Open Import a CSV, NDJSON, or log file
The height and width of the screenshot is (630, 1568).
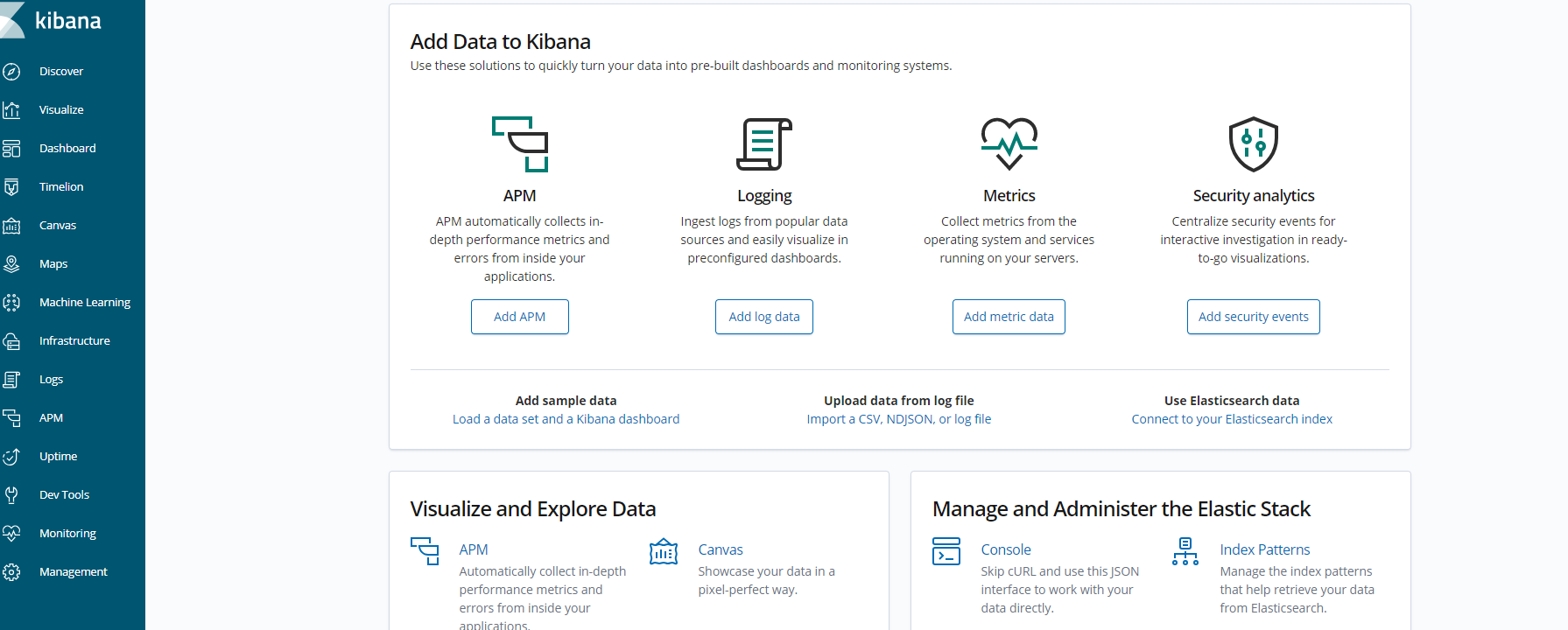tap(899, 419)
